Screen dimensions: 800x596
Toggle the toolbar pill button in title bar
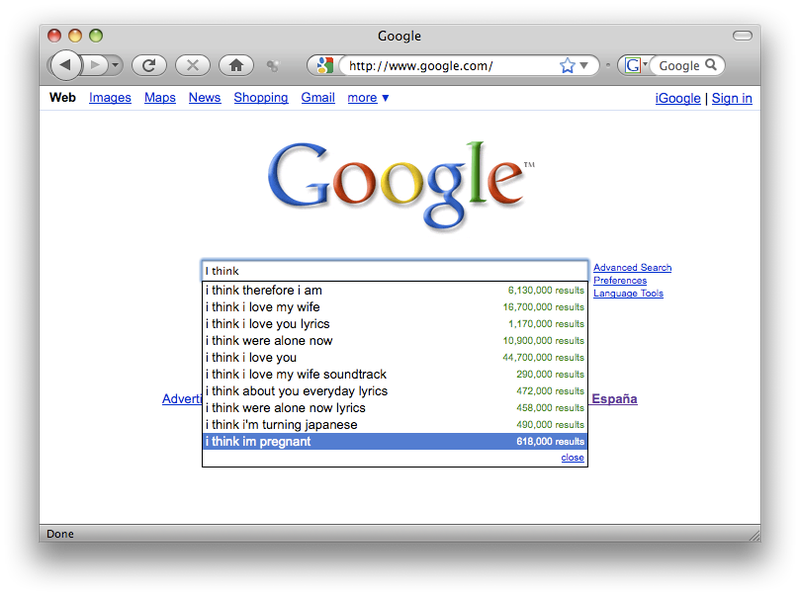[x=742, y=35]
